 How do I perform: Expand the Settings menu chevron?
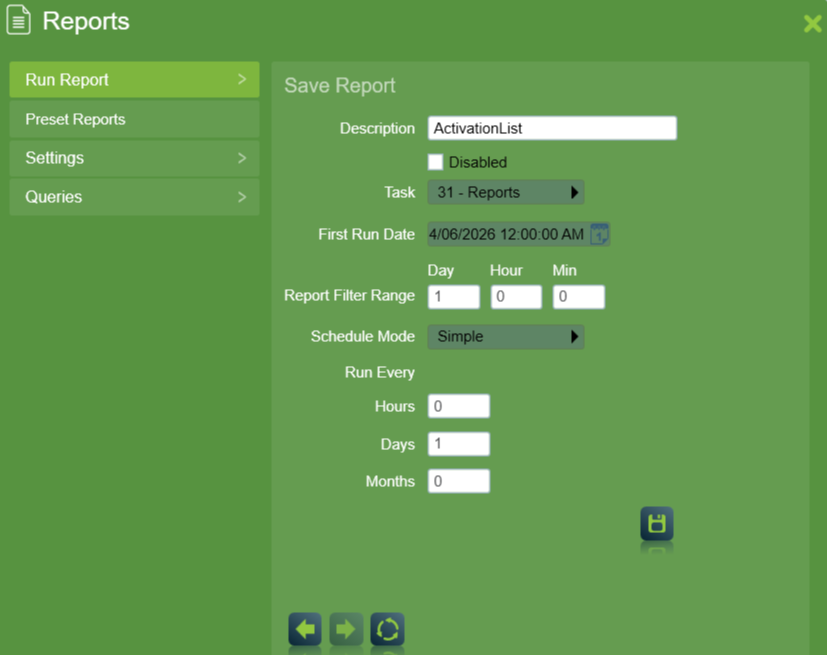click(x=242, y=158)
